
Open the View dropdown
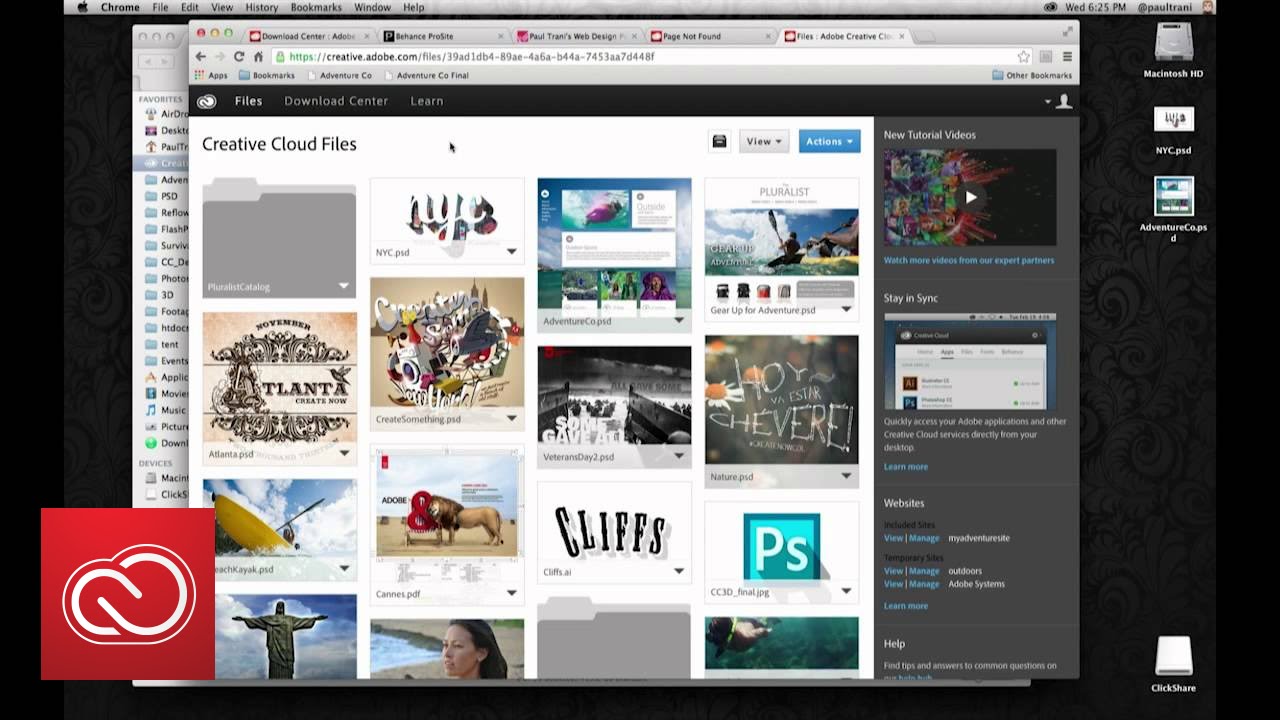pos(764,141)
